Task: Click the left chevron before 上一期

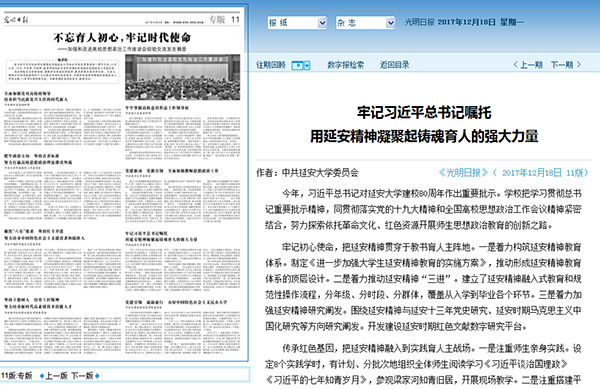Action: (515, 65)
